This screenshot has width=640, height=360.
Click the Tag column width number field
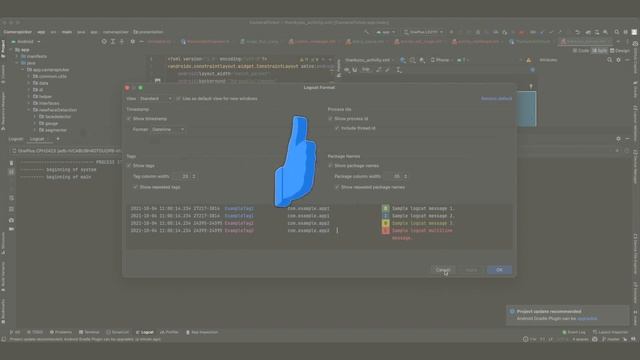click(182, 176)
